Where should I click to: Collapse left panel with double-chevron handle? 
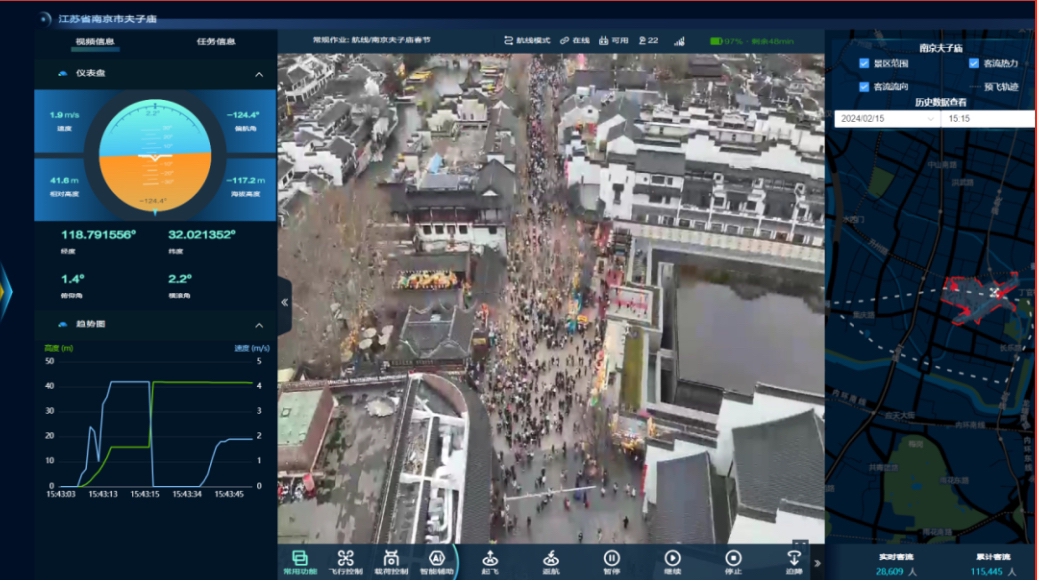(x=284, y=302)
